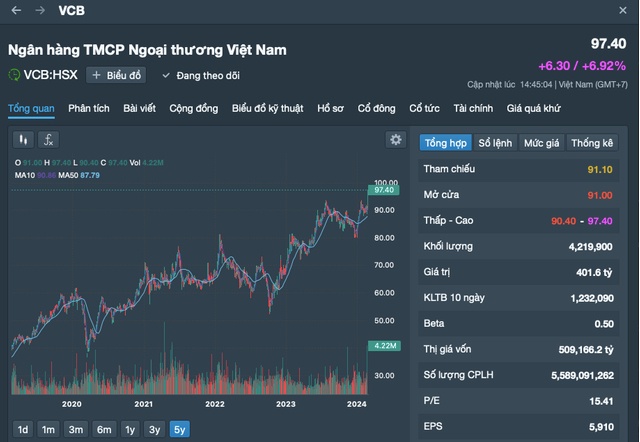Click the Số lượng CPLH value
The width and height of the screenshot is (640, 442).
point(582,375)
